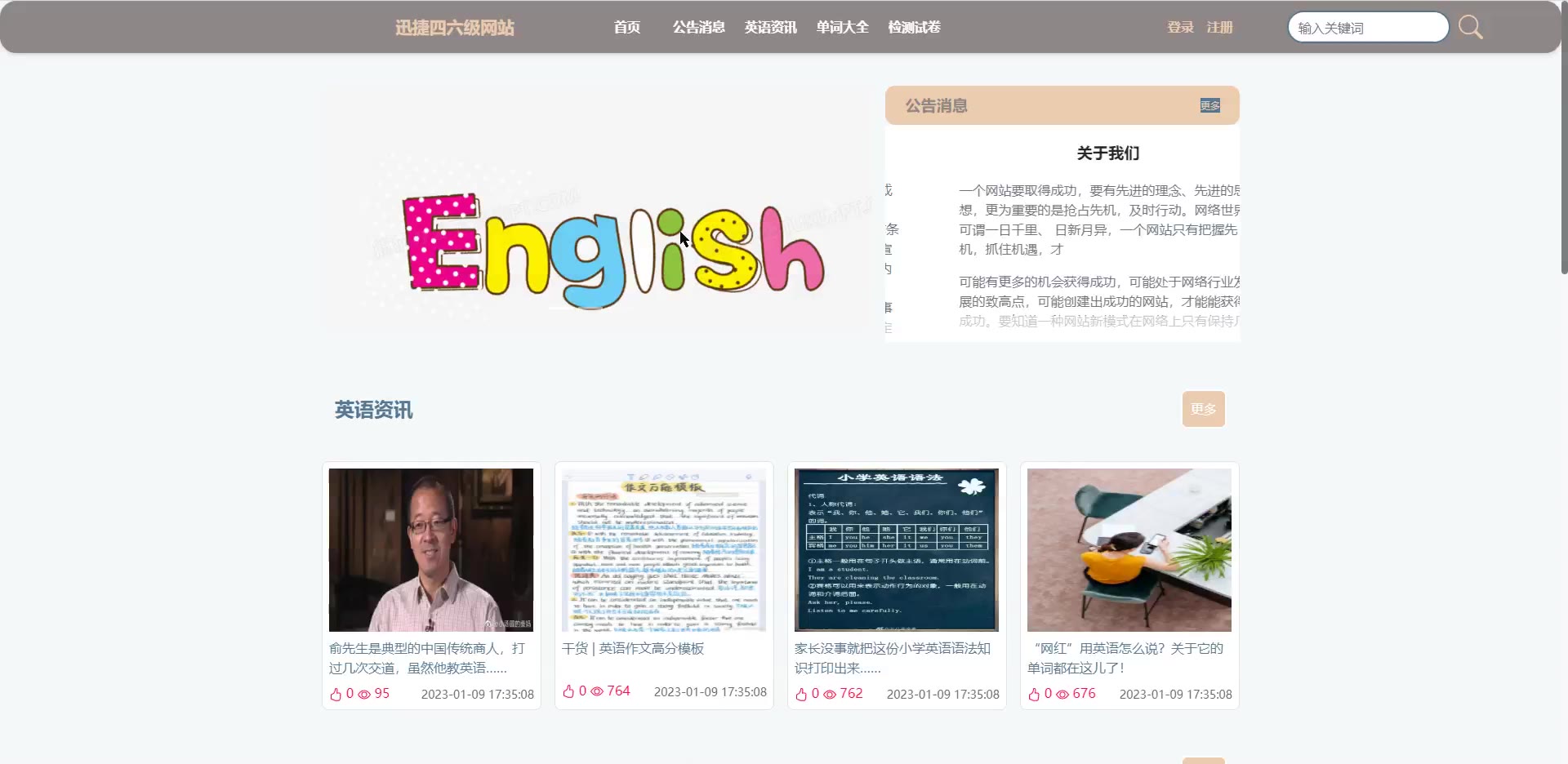Click view count 762 on third card

pyautogui.click(x=851, y=693)
